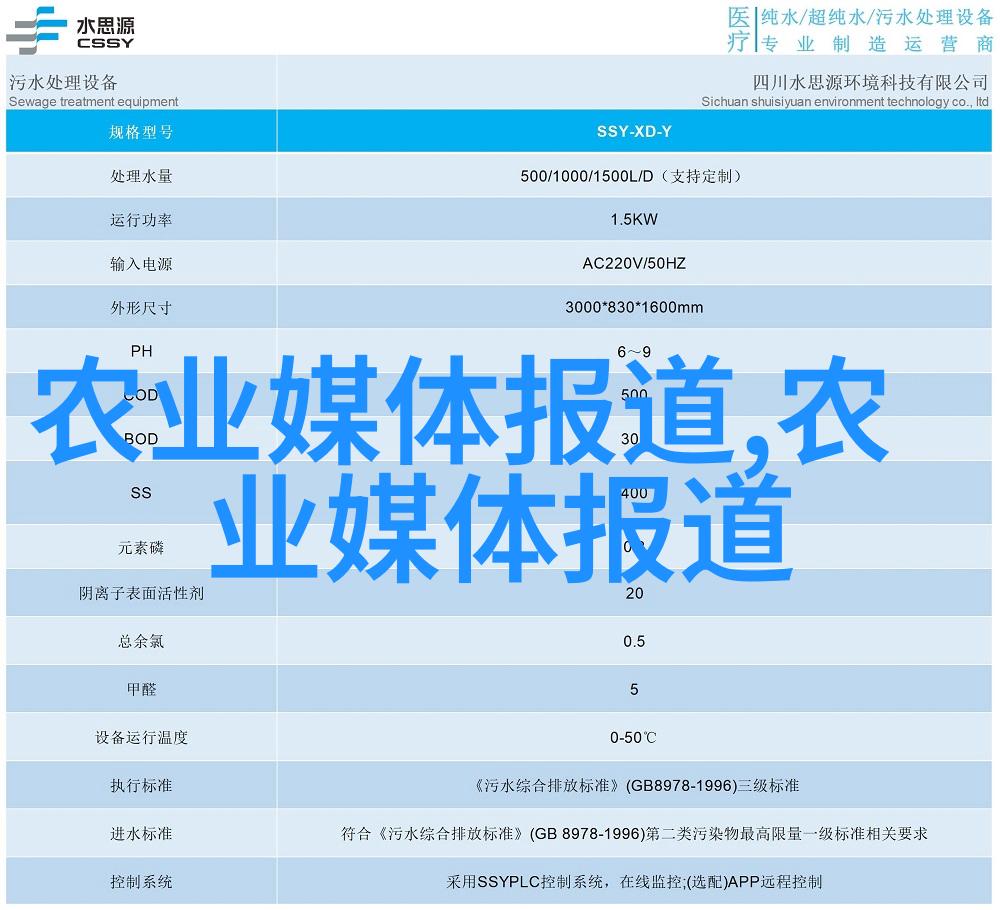Select the 0-50℃ operating temperature value

pos(634,737)
